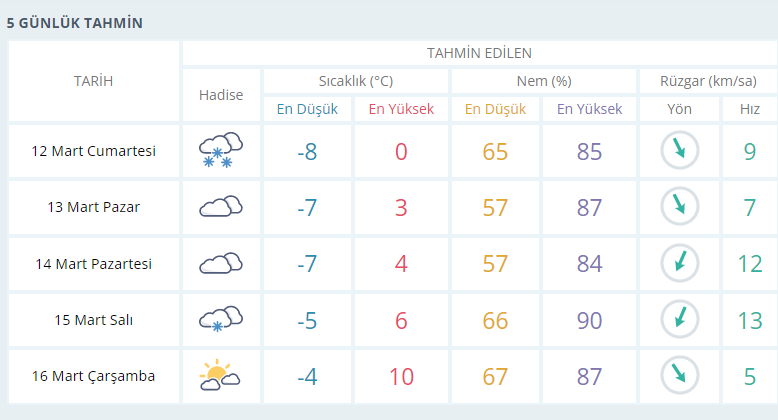The width and height of the screenshot is (778, 420).
Task: Select the Nem (%) column header
Action: coord(544,81)
